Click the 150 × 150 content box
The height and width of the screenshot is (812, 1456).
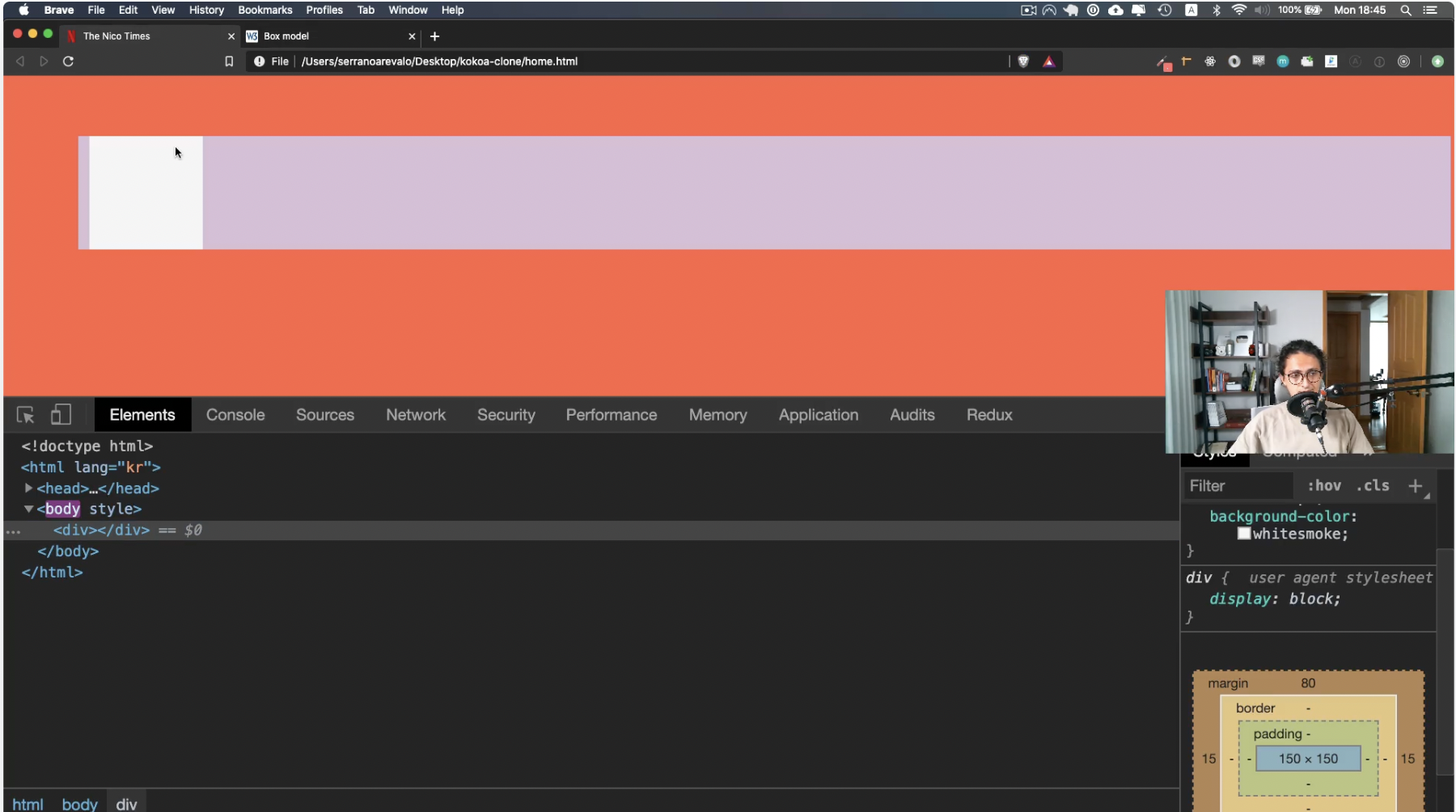tap(1308, 759)
